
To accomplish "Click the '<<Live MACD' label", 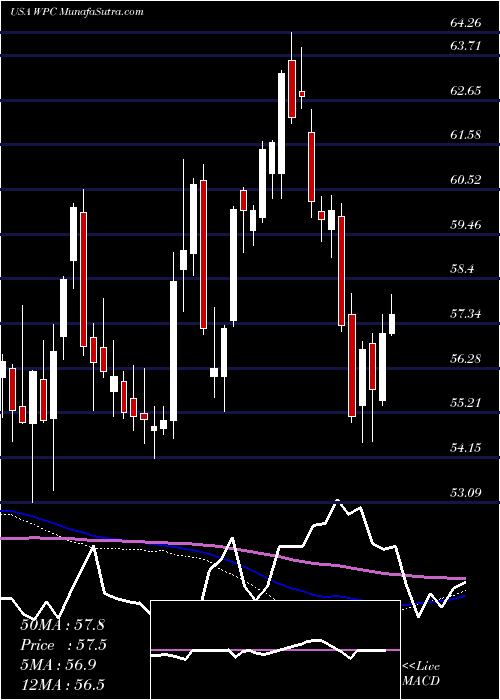I will 421,673.
